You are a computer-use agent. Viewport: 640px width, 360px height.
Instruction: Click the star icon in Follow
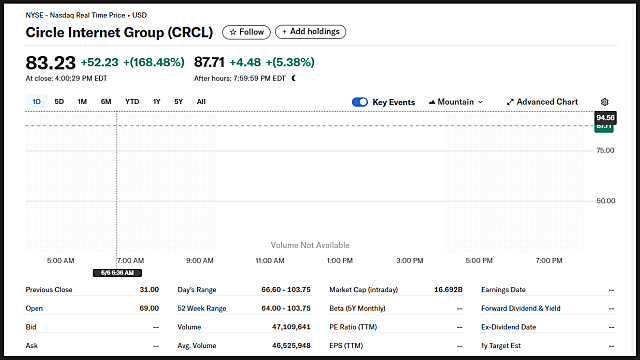tap(233, 32)
